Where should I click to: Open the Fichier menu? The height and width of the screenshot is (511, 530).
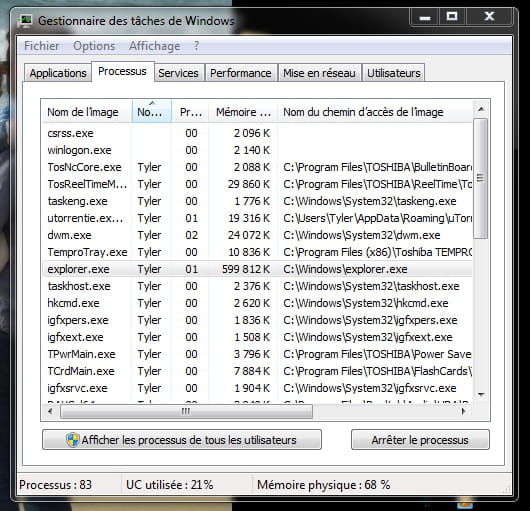click(x=42, y=46)
